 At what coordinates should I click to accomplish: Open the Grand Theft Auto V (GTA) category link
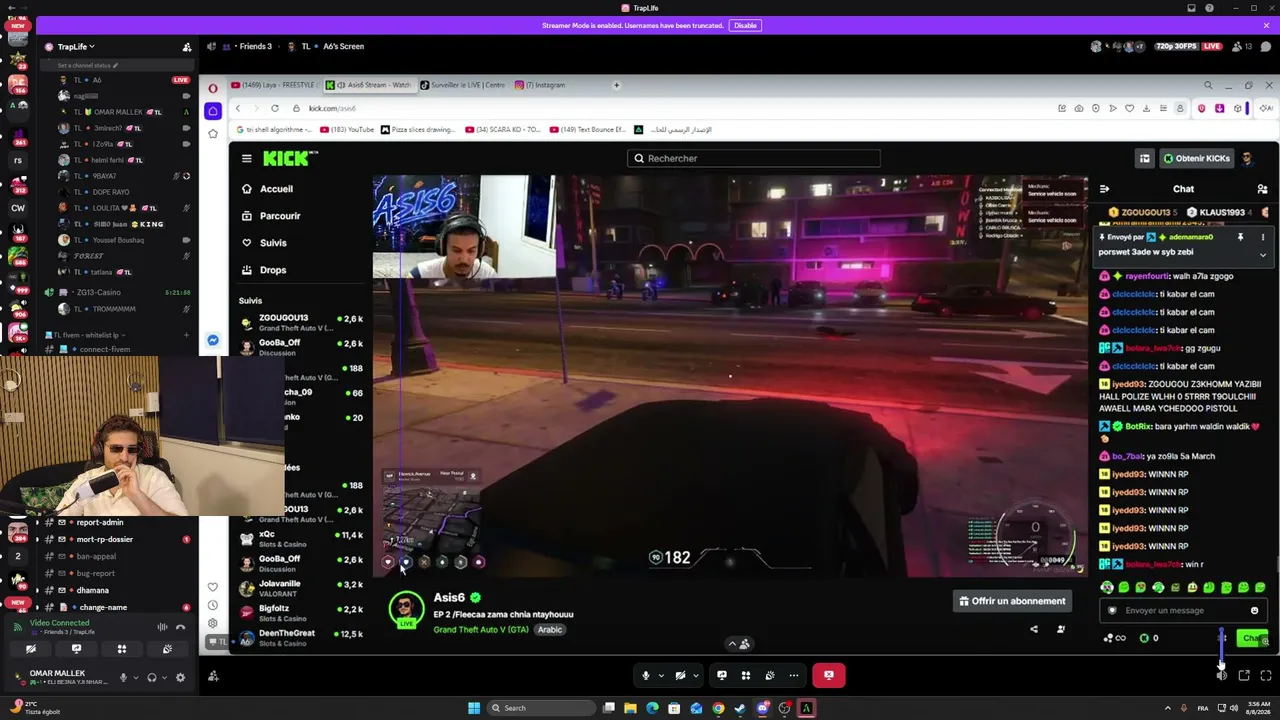pyautogui.click(x=481, y=630)
